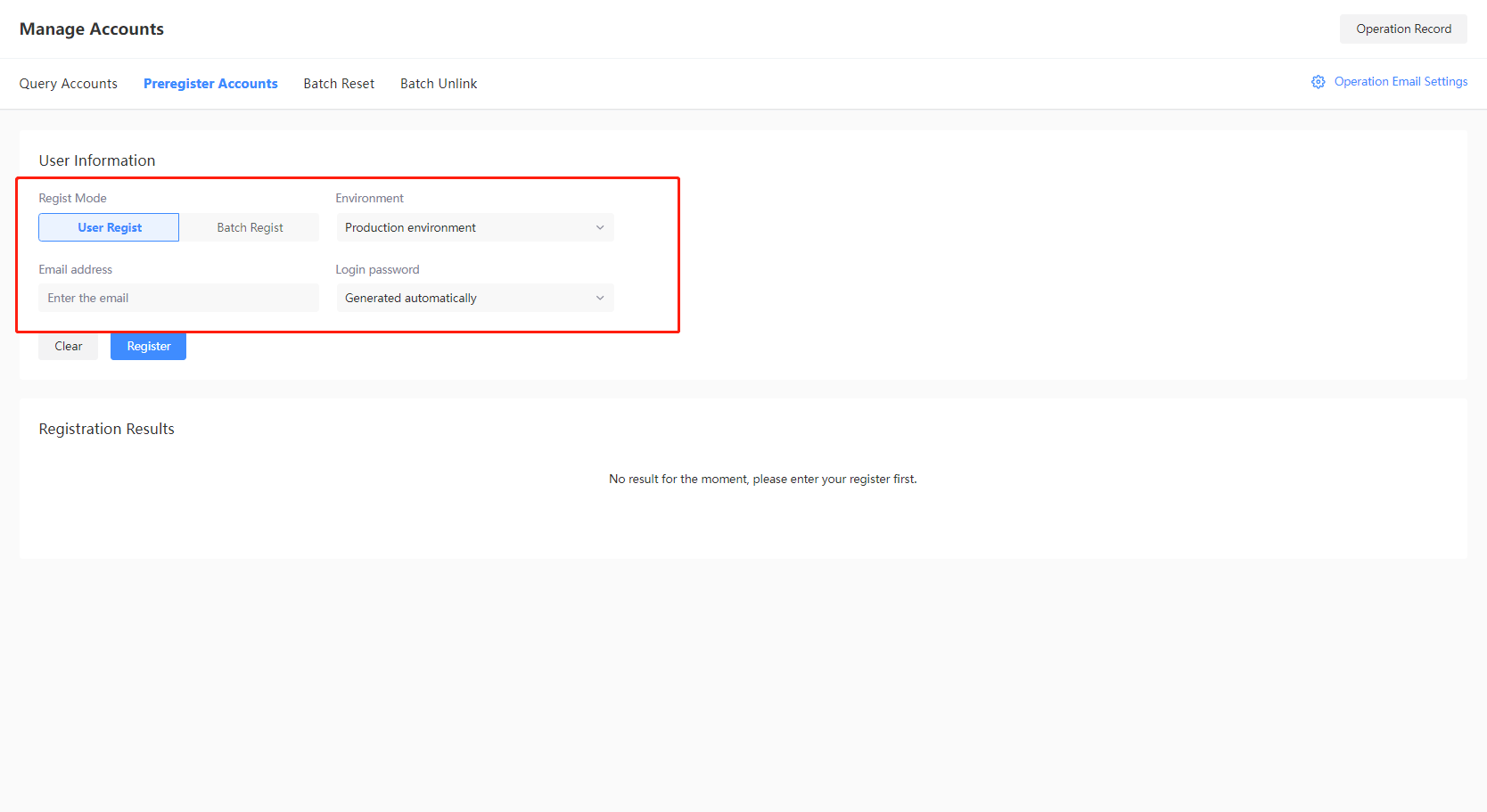
Task: Click the gear icon beside Operation Email Settings
Action: [1318, 82]
